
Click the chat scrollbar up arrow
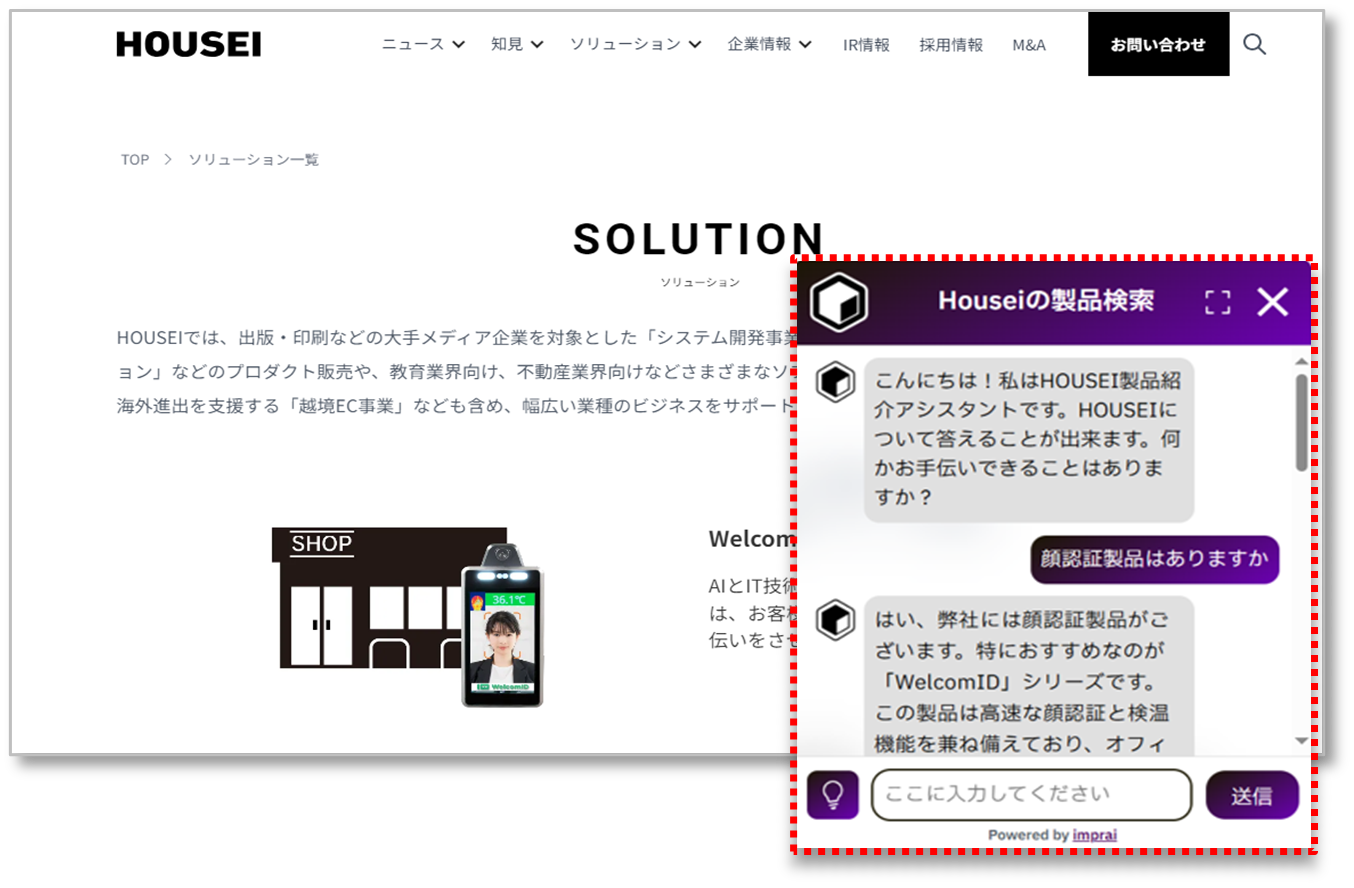(1301, 362)
